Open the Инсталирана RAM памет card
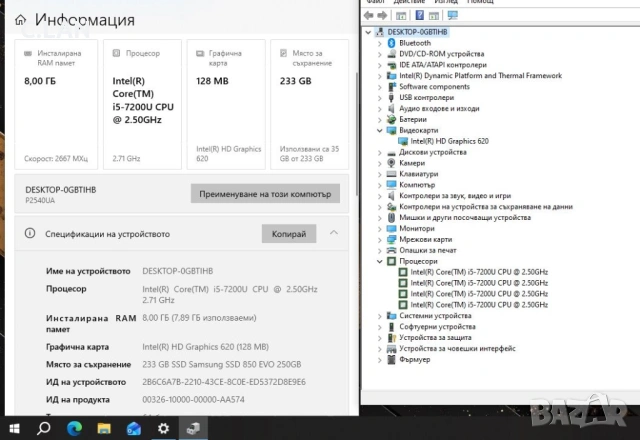The image size is (640, 440). point(56,104)
